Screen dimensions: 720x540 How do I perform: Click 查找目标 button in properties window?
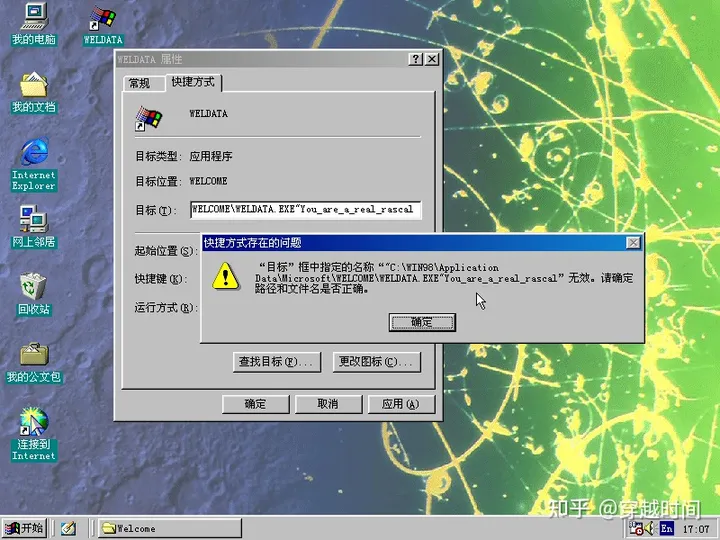coord(276,362)
